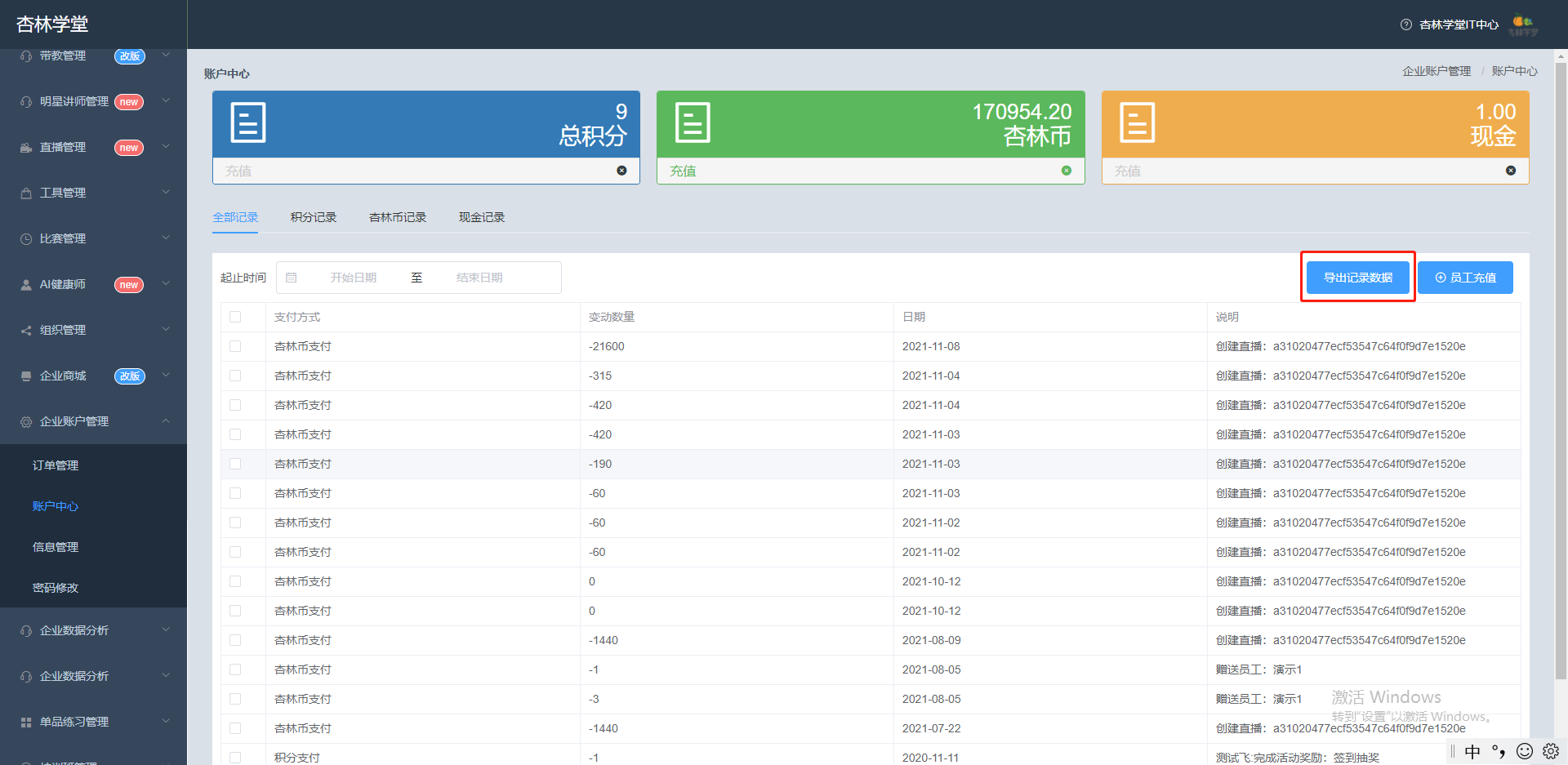The height and width of the screenshot is (765, 1568).
Task: Switch to 现金记录 tab
Action: (x=482, y=217)
